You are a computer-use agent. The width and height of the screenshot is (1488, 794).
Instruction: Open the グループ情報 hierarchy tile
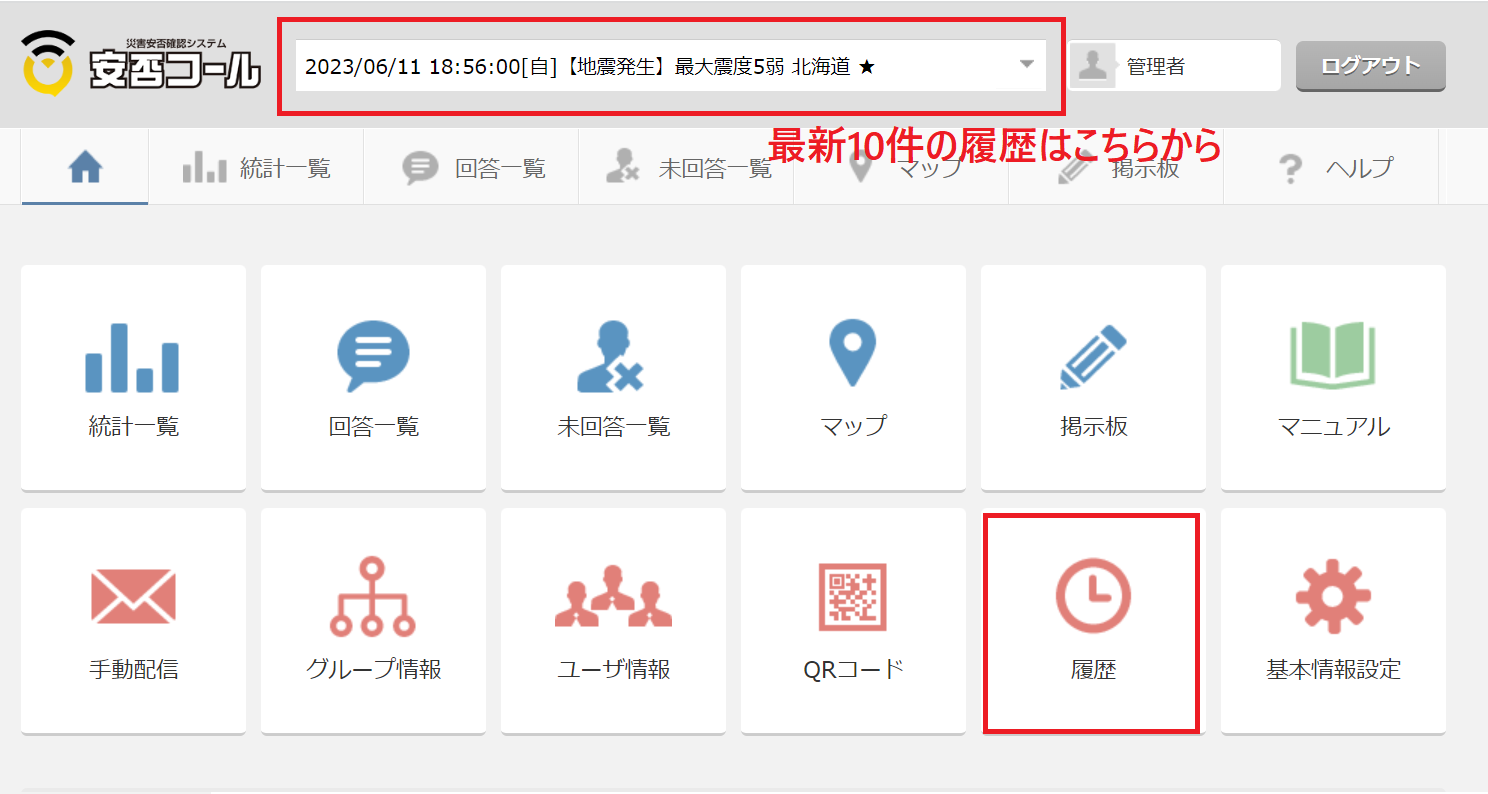[x=373, y=621]
